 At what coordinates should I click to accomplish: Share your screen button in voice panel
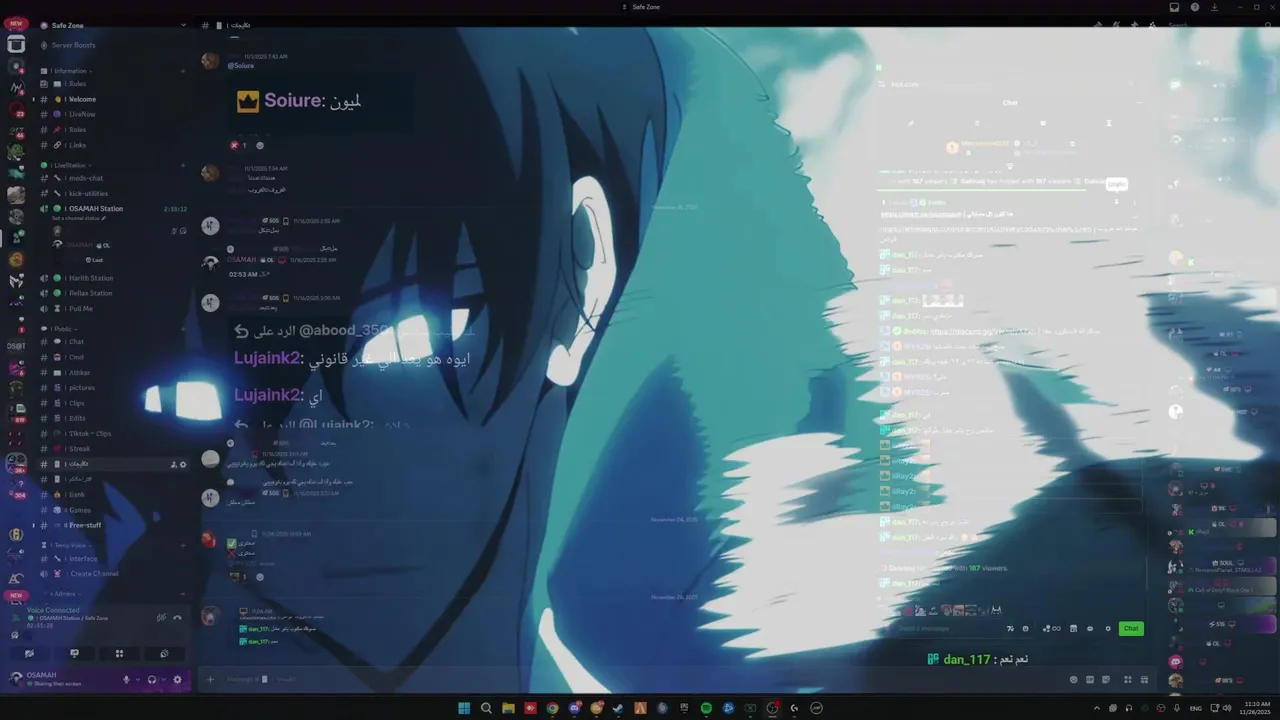coord(74,653)
